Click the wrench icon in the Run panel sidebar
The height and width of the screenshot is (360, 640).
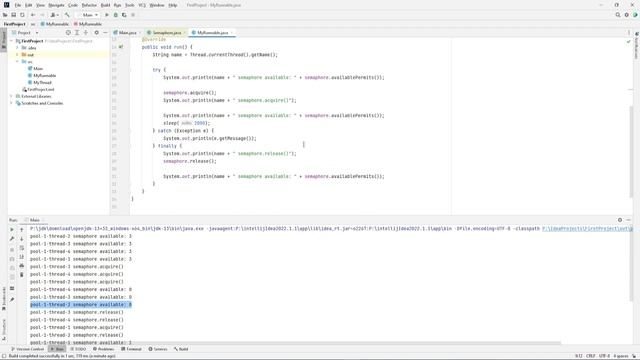coord(12,238)
